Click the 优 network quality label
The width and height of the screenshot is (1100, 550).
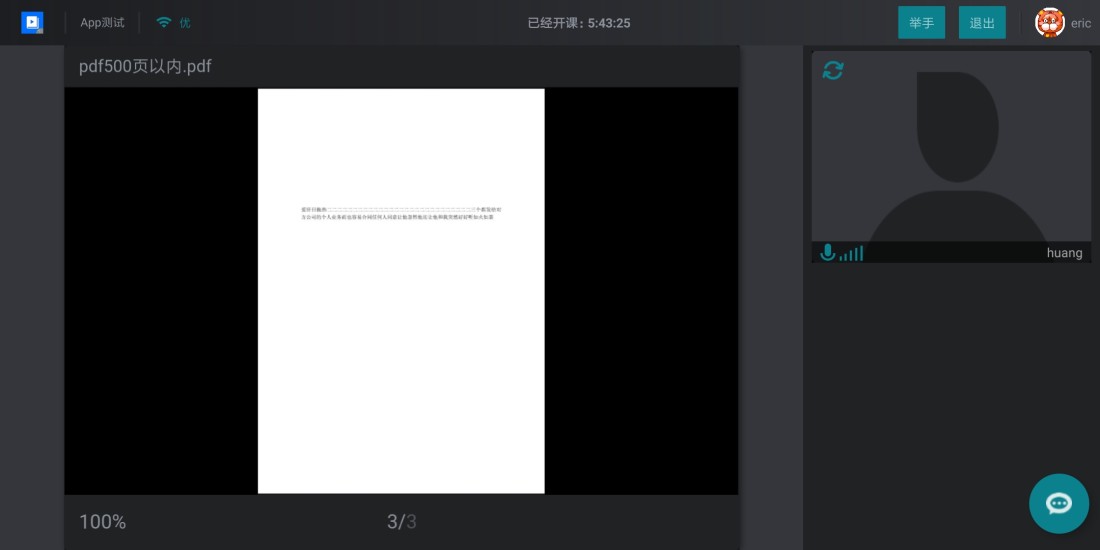click(x=185, y=22)
